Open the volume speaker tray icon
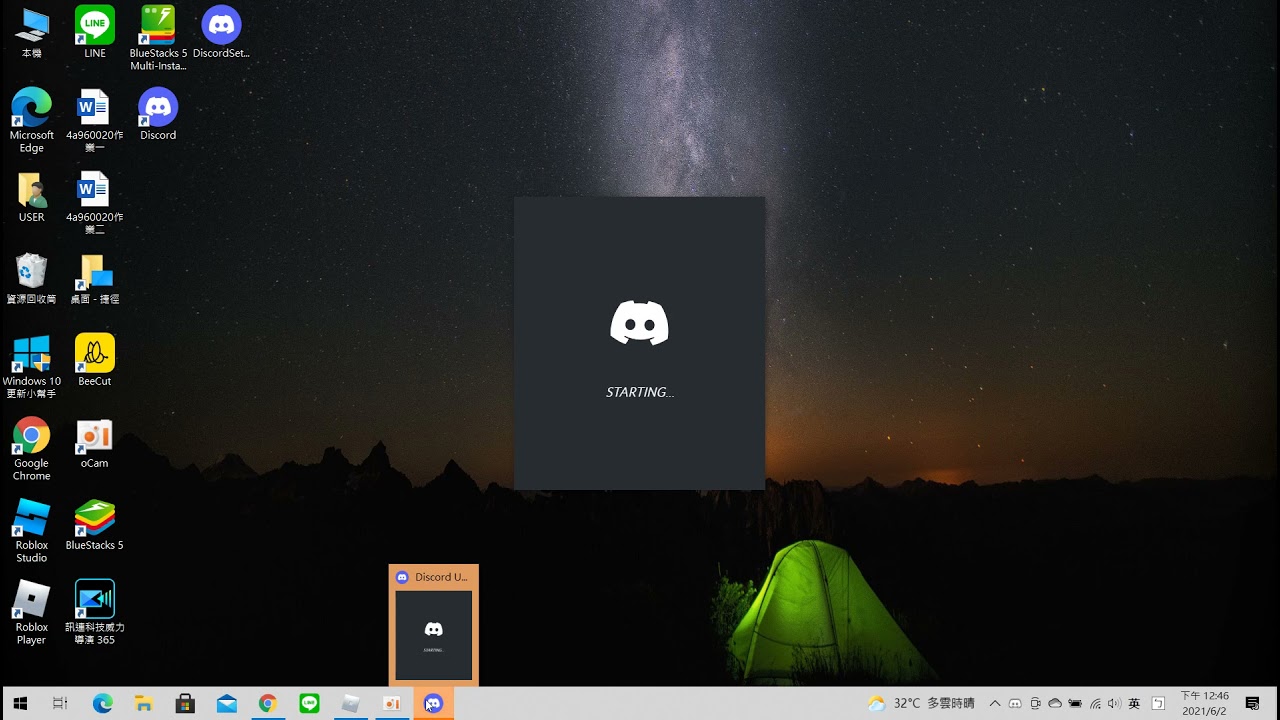Screen dimensions: 1280x720 pyautogui.click(x=1114, y=704)
